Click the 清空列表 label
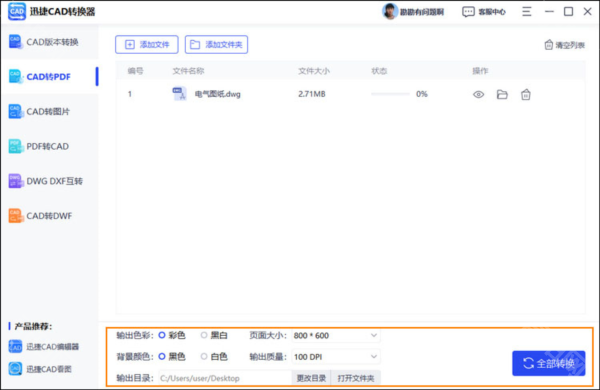600x390 pixels. click(570, 45)
